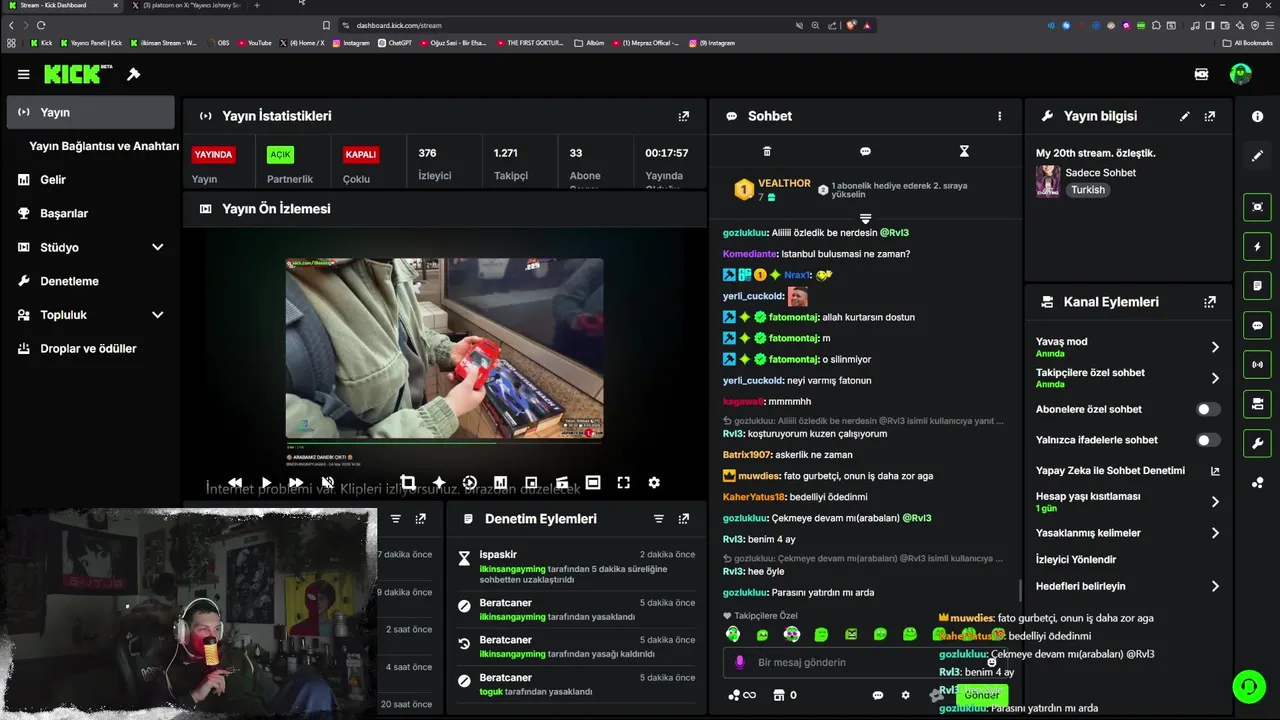Expand the Stüdyo sidebar section
Viewport: 1280px width, 720px height.
(x=157, y=247)
